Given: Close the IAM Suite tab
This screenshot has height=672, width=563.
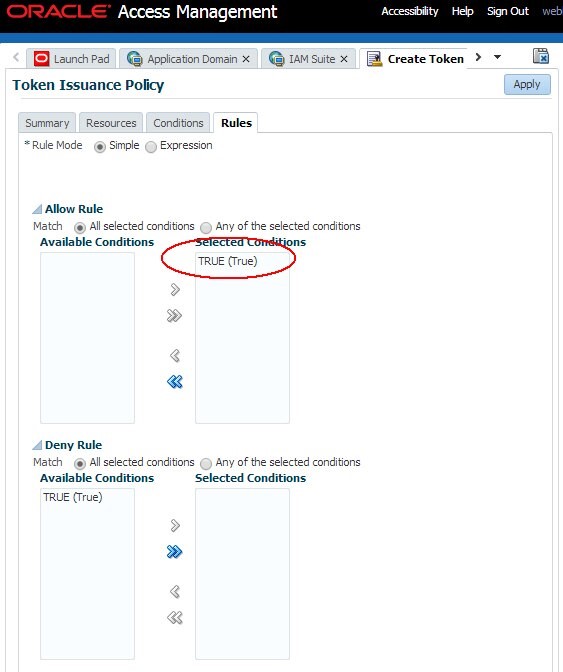Looking at the screenshot, I should click(x=344, y=59).
